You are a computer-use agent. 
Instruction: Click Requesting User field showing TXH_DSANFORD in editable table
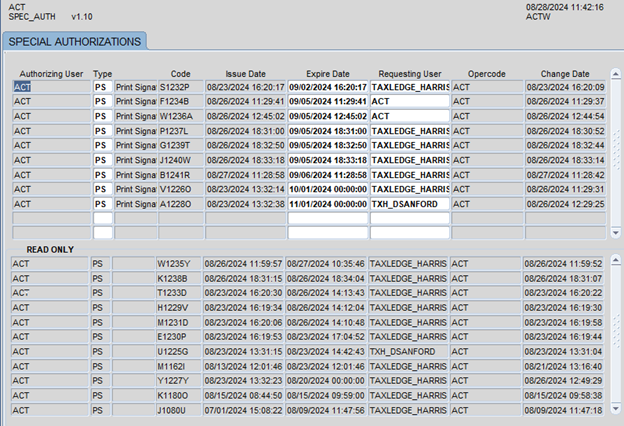409,203
